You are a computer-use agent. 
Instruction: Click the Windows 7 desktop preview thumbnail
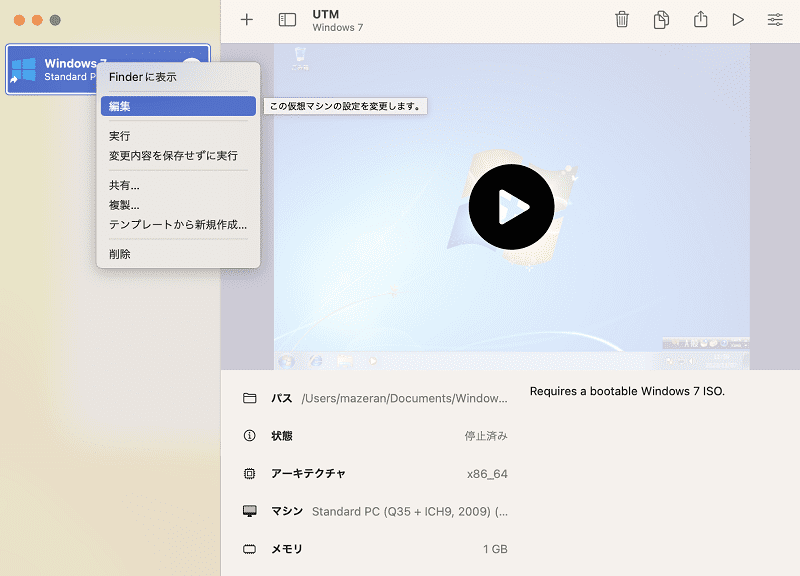[511, 207]
